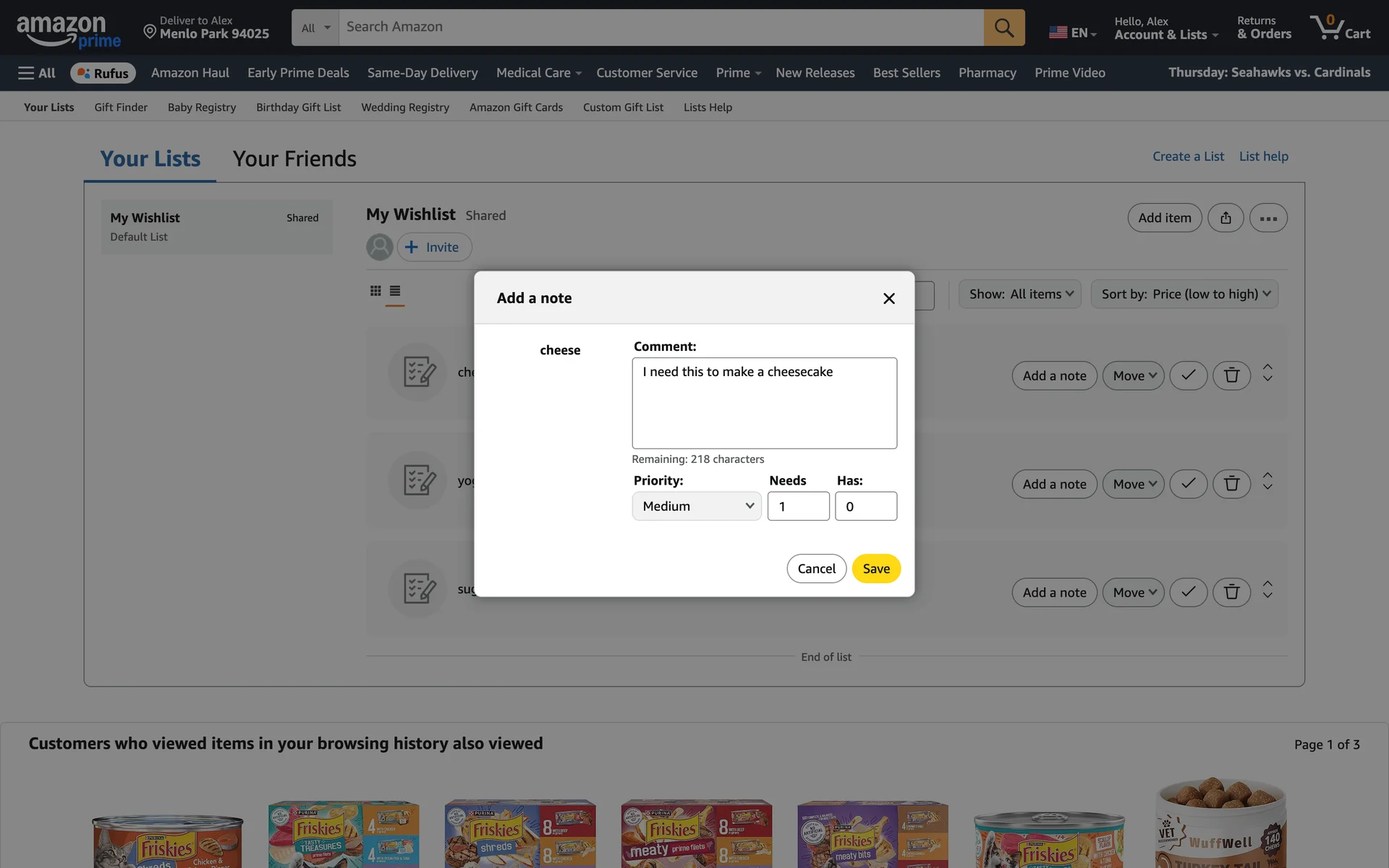This screenshot has height=868, width=1389.
Task: Open Gift Finder in lists menu
Action: 121,107
